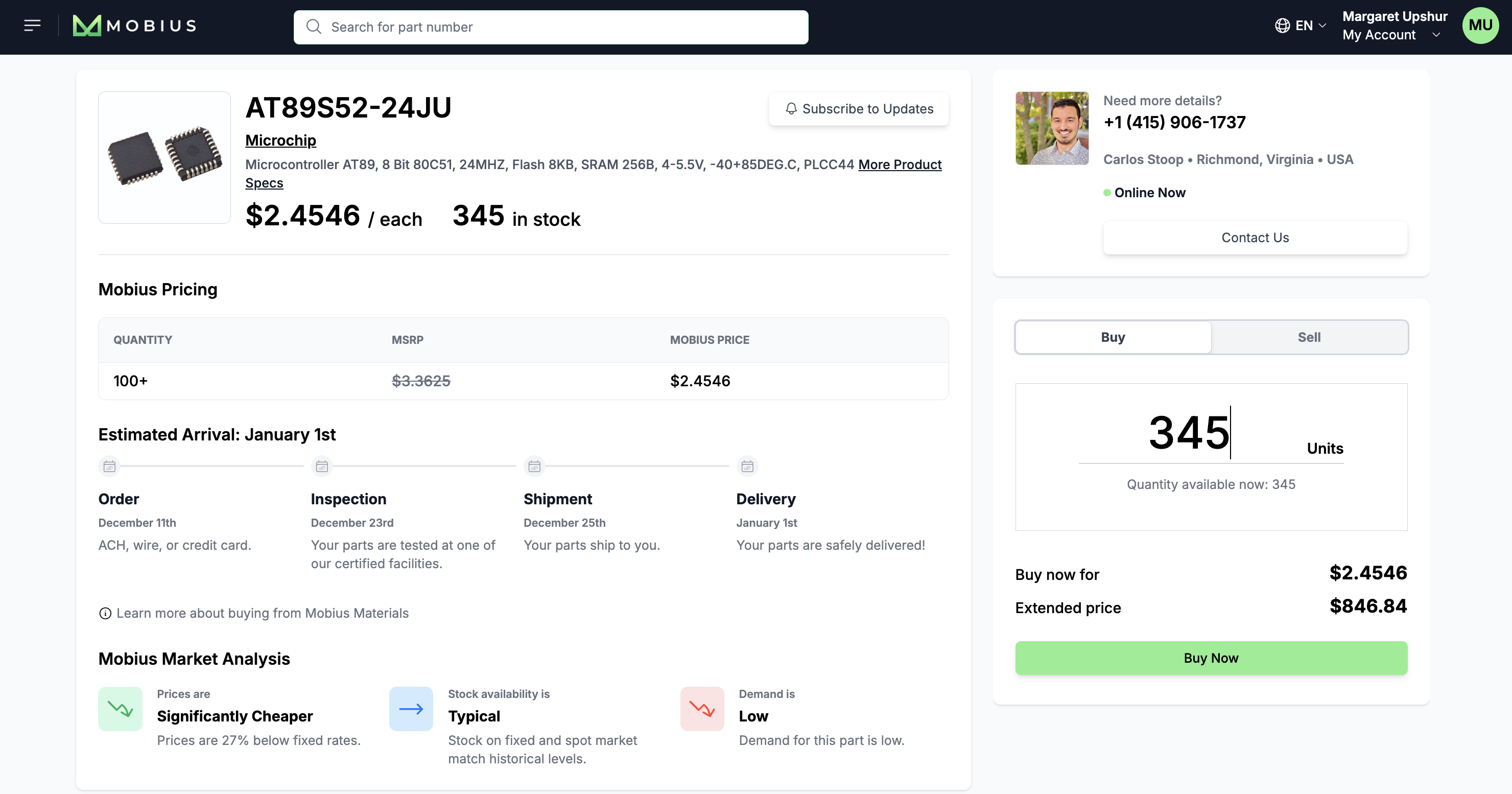Click the blue stock availability arrow icon
Screen dimensions: 1512x794
click(411, 709)
